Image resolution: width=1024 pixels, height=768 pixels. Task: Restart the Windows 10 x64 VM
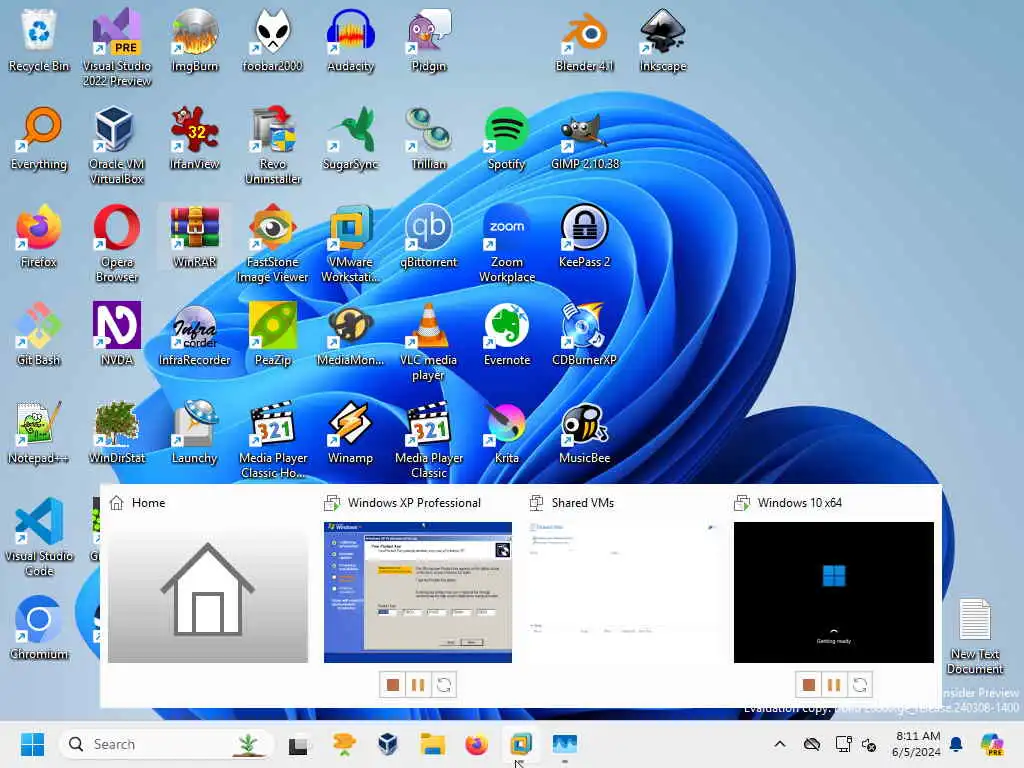860,684
